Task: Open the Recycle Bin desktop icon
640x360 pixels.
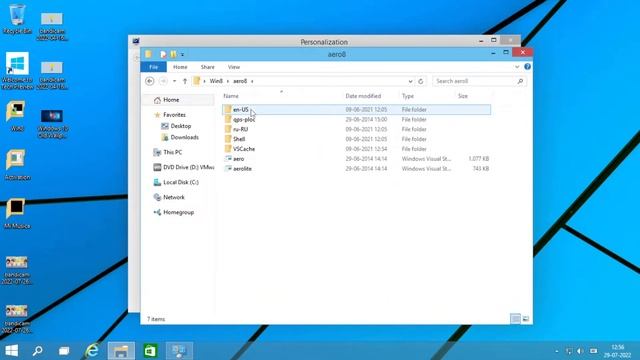Action: (17, 18)
